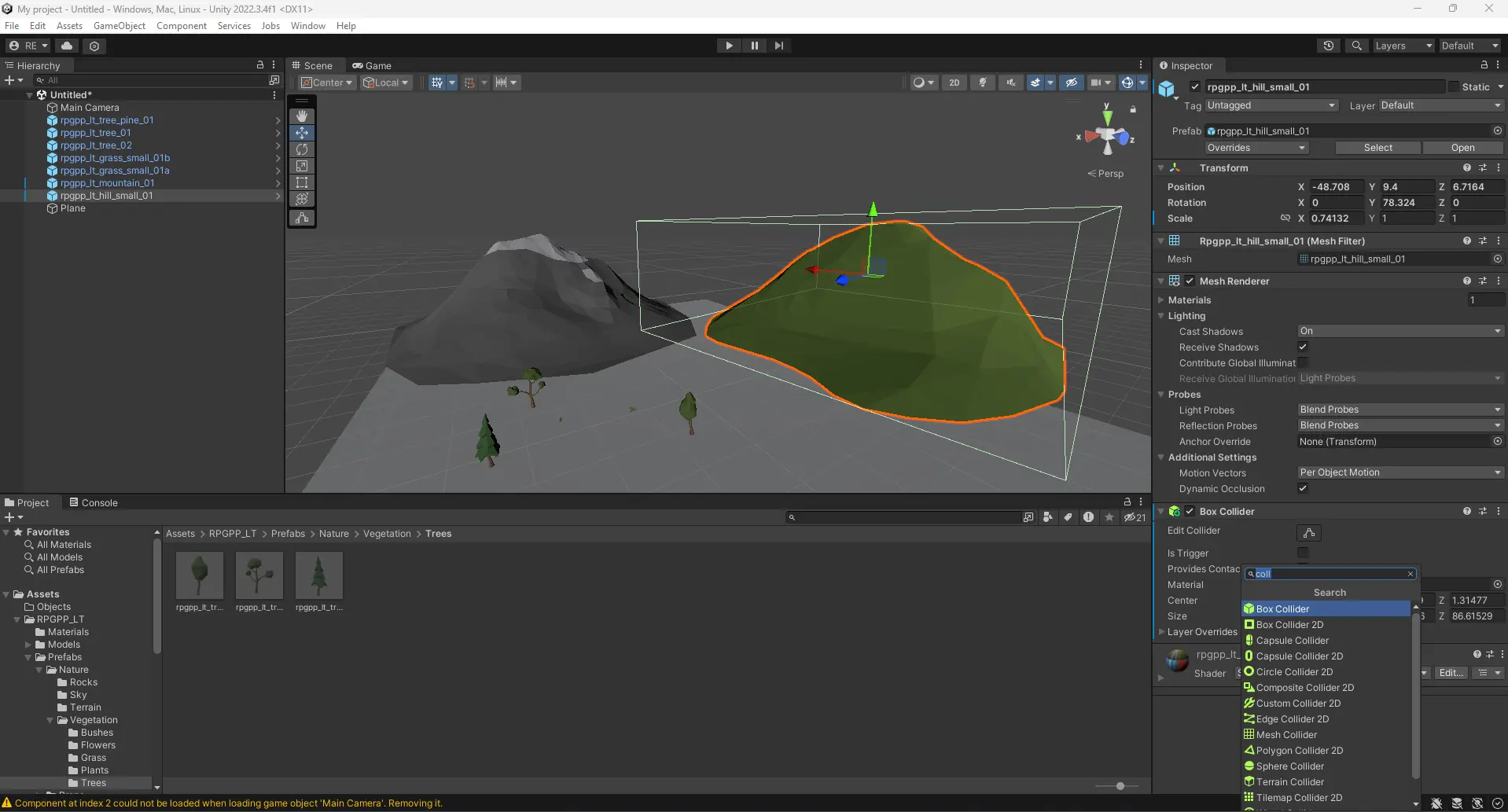
Task: Open Box Collider preset settings icon
Action: (1483, 511)
